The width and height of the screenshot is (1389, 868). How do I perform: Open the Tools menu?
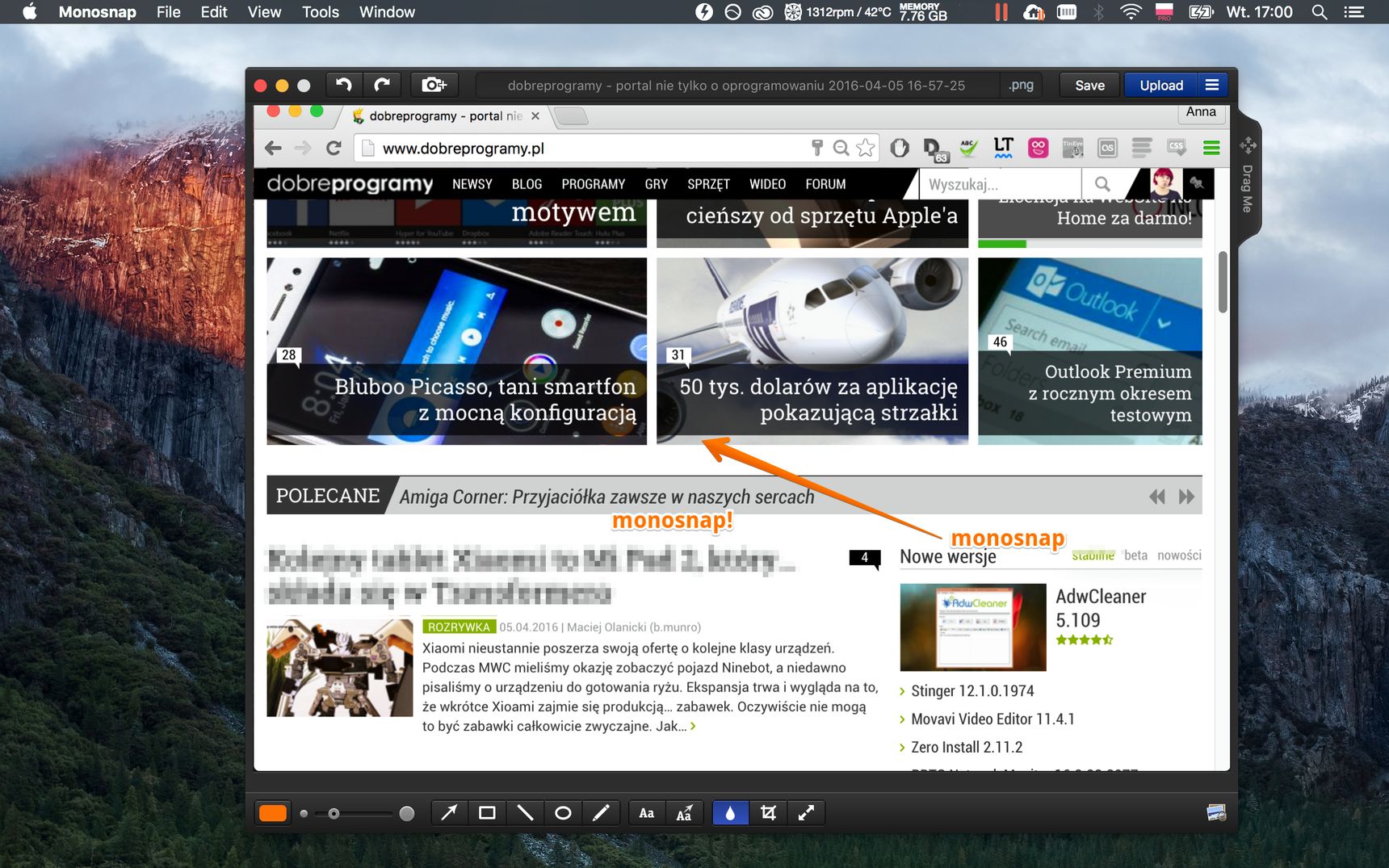point(320,12)
